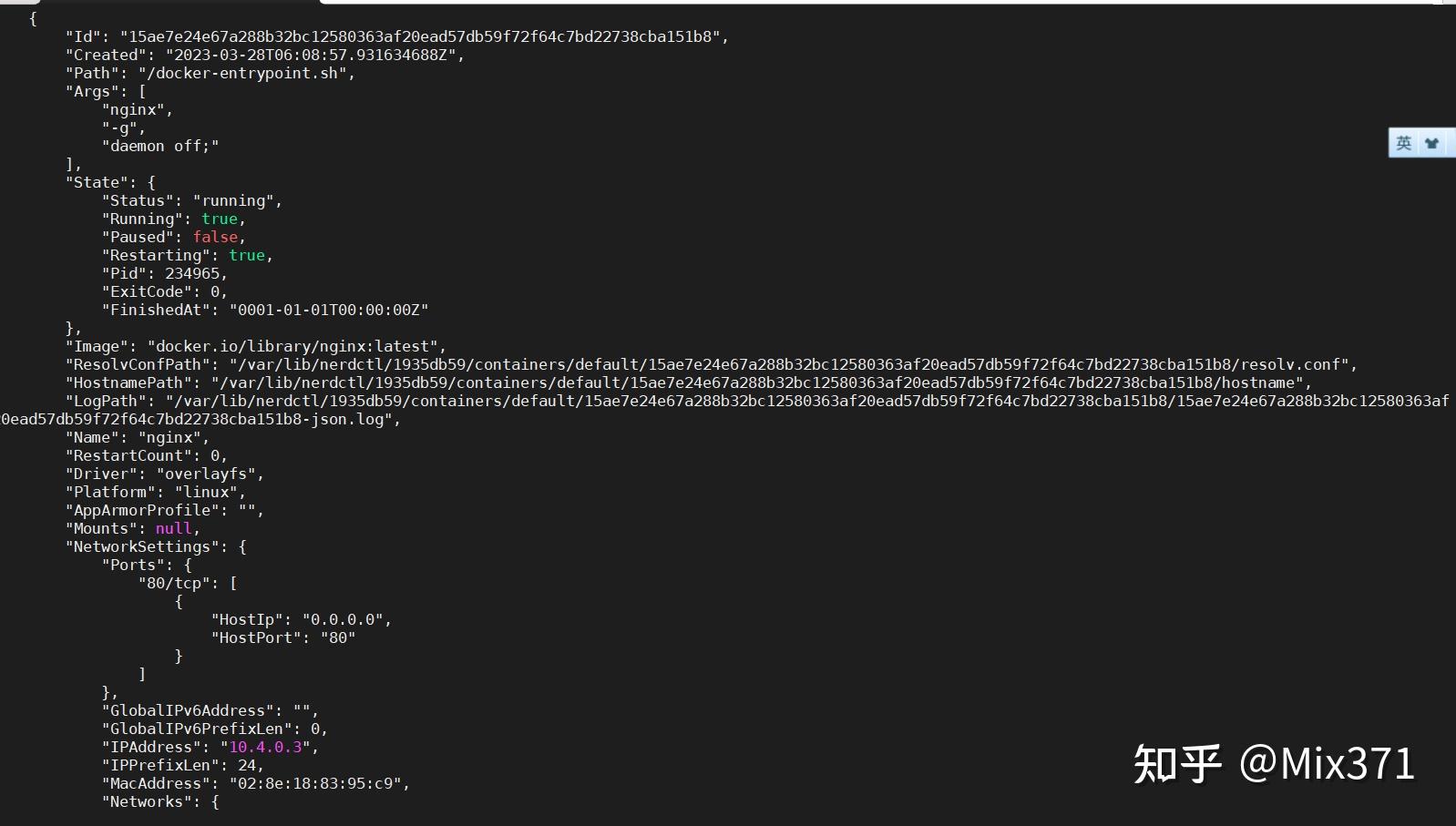
Task: Click the "80/tcp" port key
Action: pyautogui.click(x=174, y=583)
